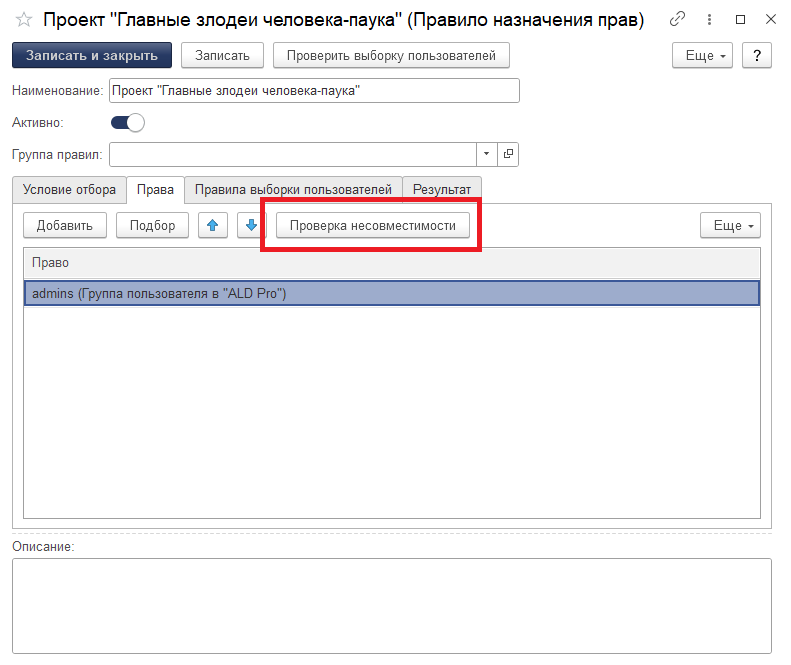Select the admins ALD Pro group row
This screenshot has width=791, height=665.
point(392,294)
